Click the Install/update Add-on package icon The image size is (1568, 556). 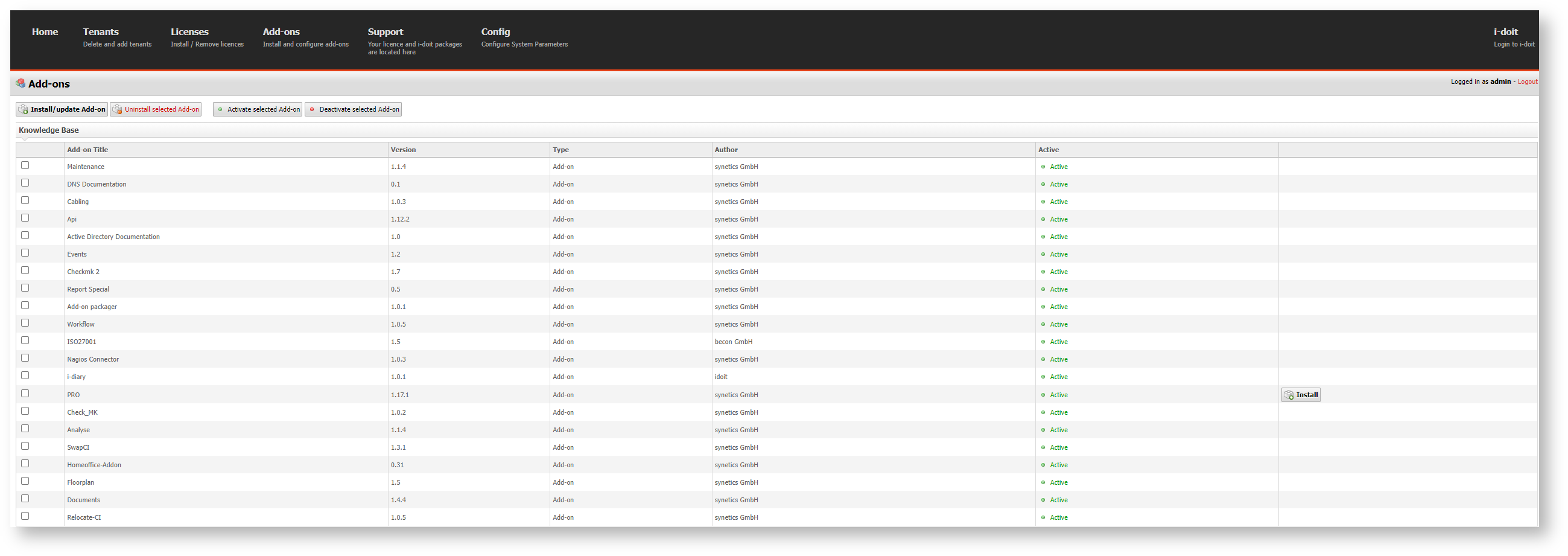(23, 110)
